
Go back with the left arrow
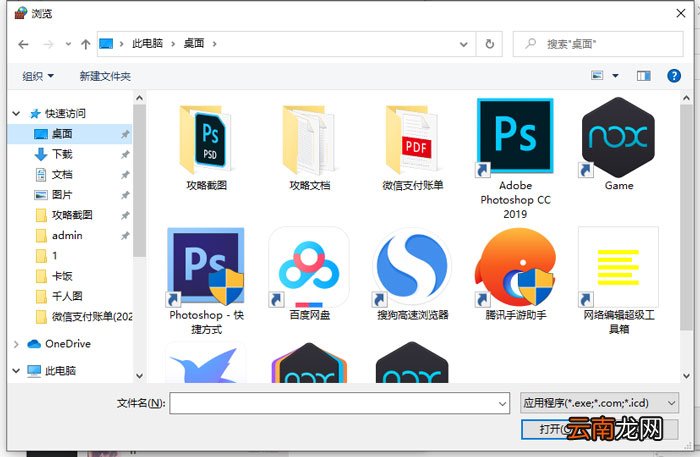tap(23, 44)
